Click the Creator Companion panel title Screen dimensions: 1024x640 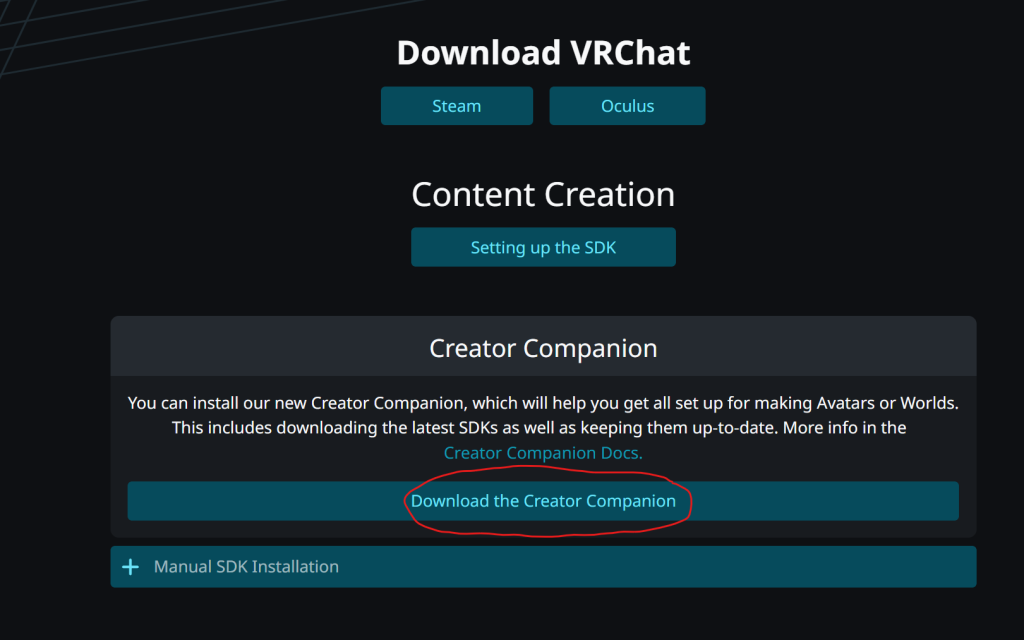[x=543, y=348]
